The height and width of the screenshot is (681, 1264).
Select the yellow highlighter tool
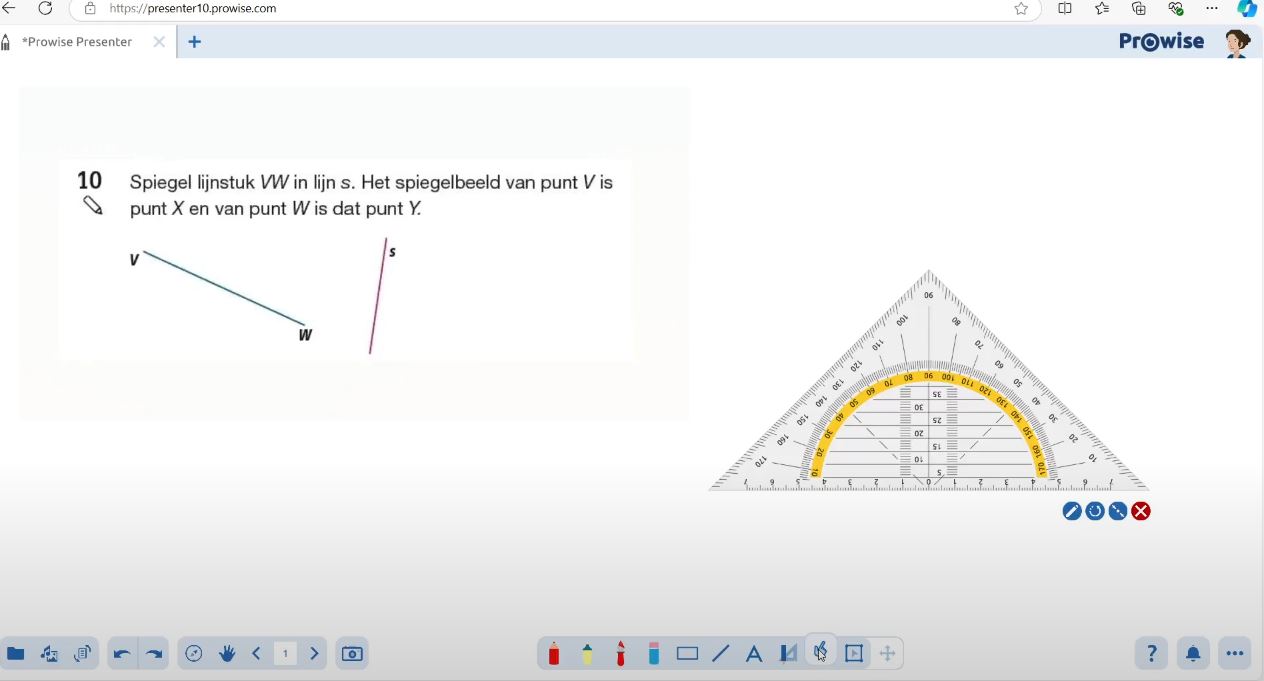pyautogui.click(x=587, y=654)
